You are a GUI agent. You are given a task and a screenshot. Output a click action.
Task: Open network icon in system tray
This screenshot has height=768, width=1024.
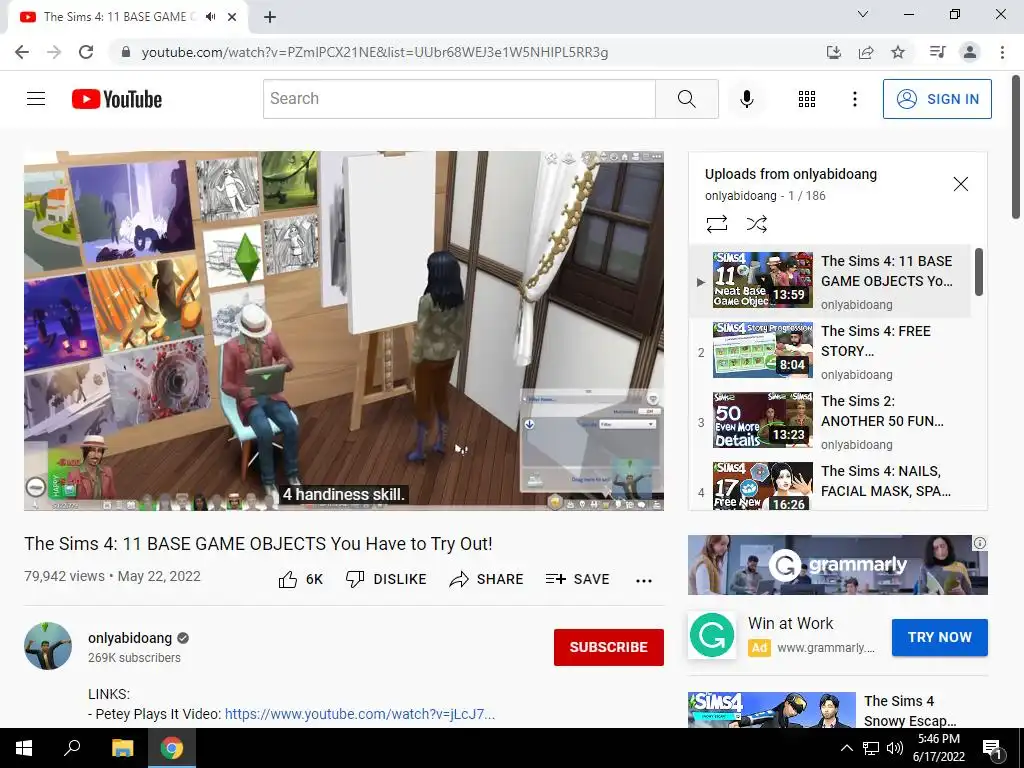(871, 748)
